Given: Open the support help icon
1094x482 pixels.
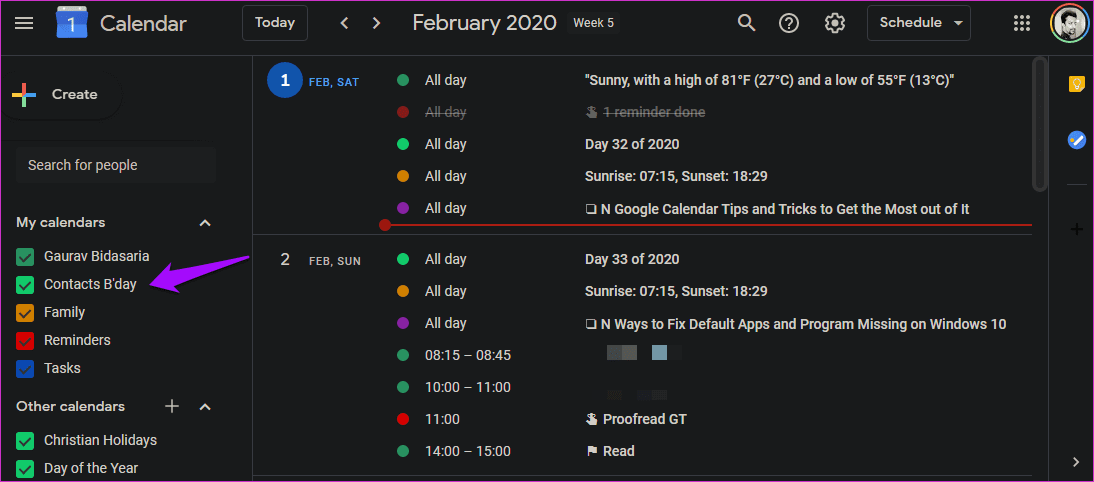Looking at the screenshot, I should (789, 23).
